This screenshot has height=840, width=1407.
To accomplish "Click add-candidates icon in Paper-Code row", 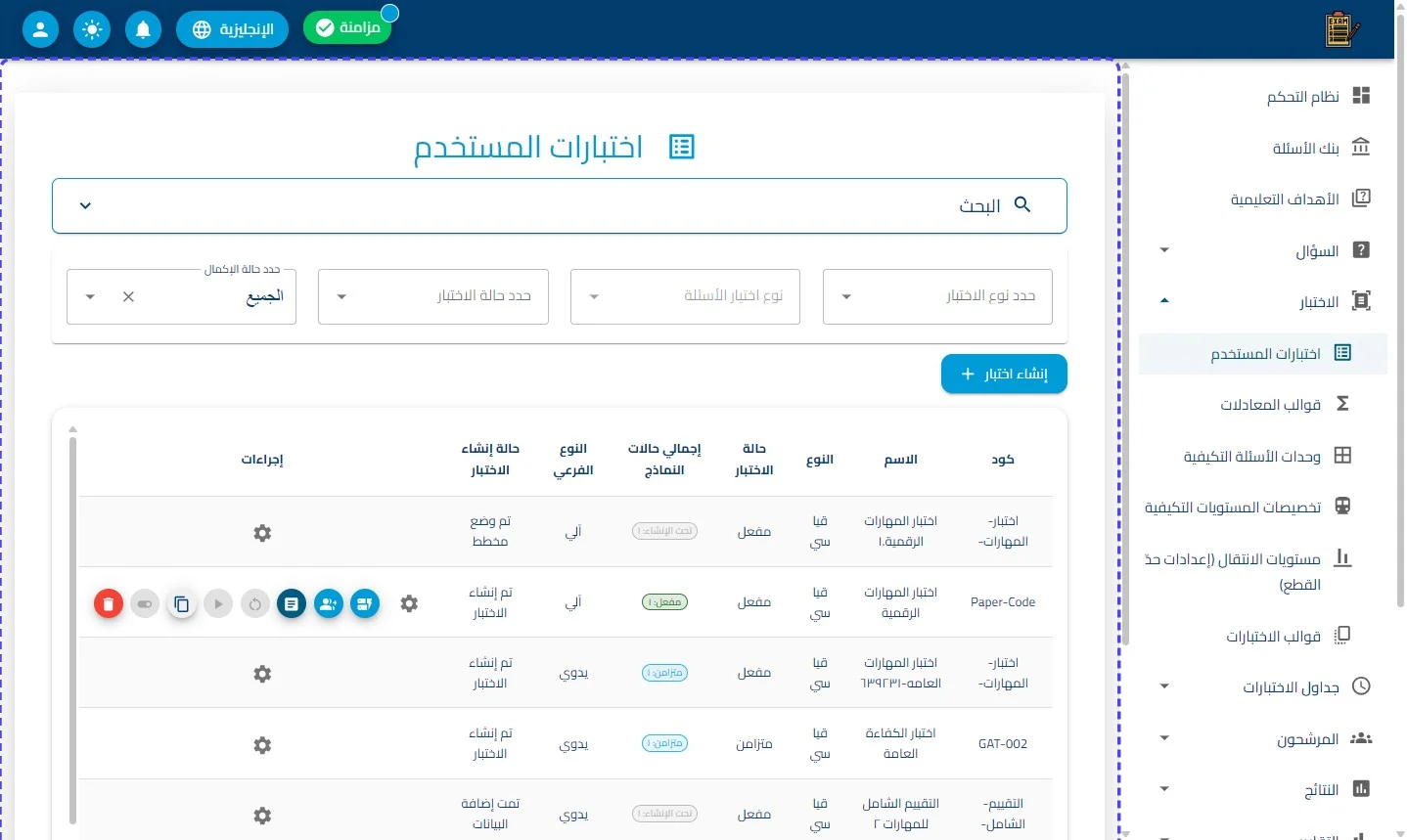I will tap(329, 603).
